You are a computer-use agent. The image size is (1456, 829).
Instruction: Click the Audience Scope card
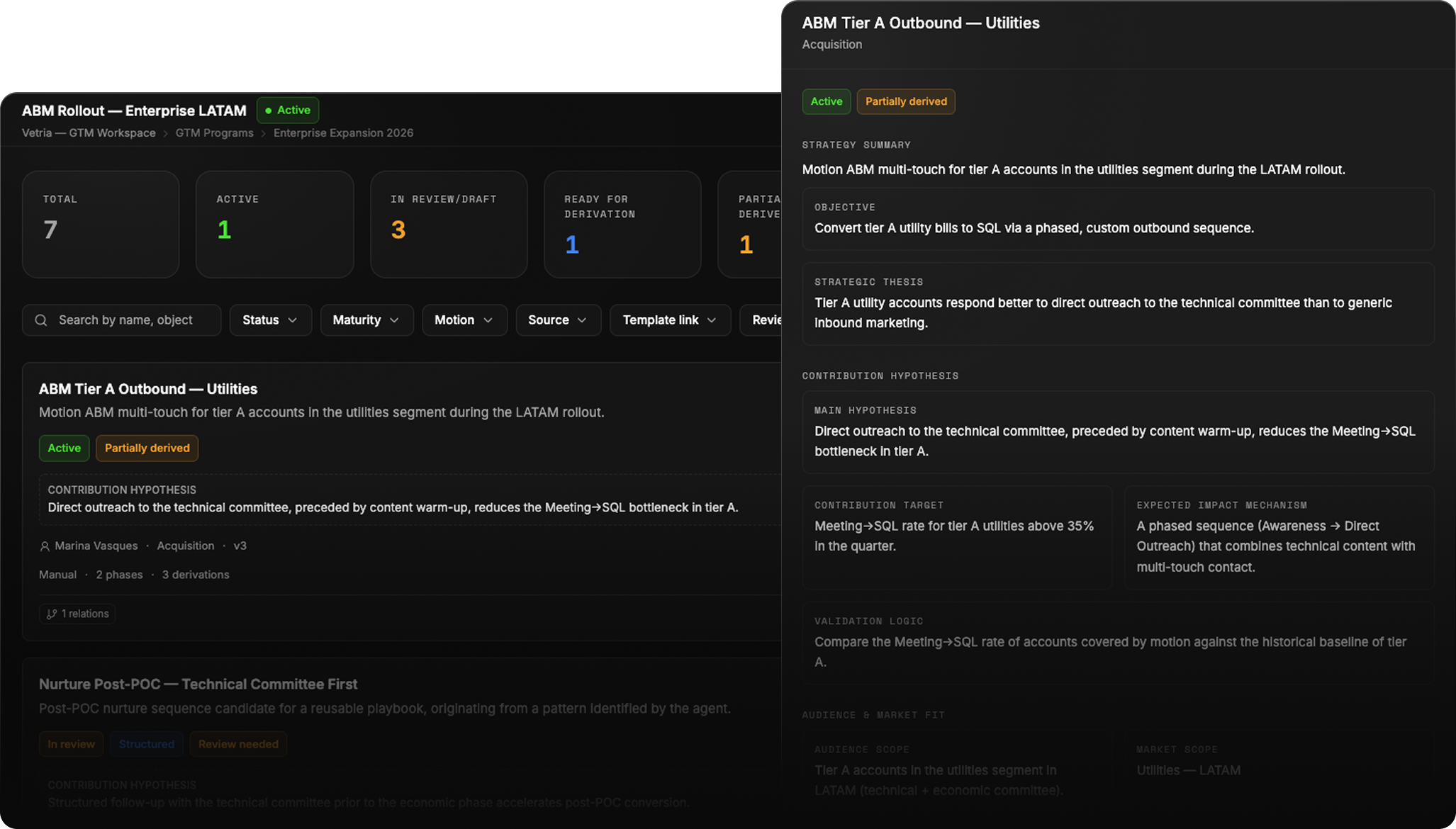[957, 771]
